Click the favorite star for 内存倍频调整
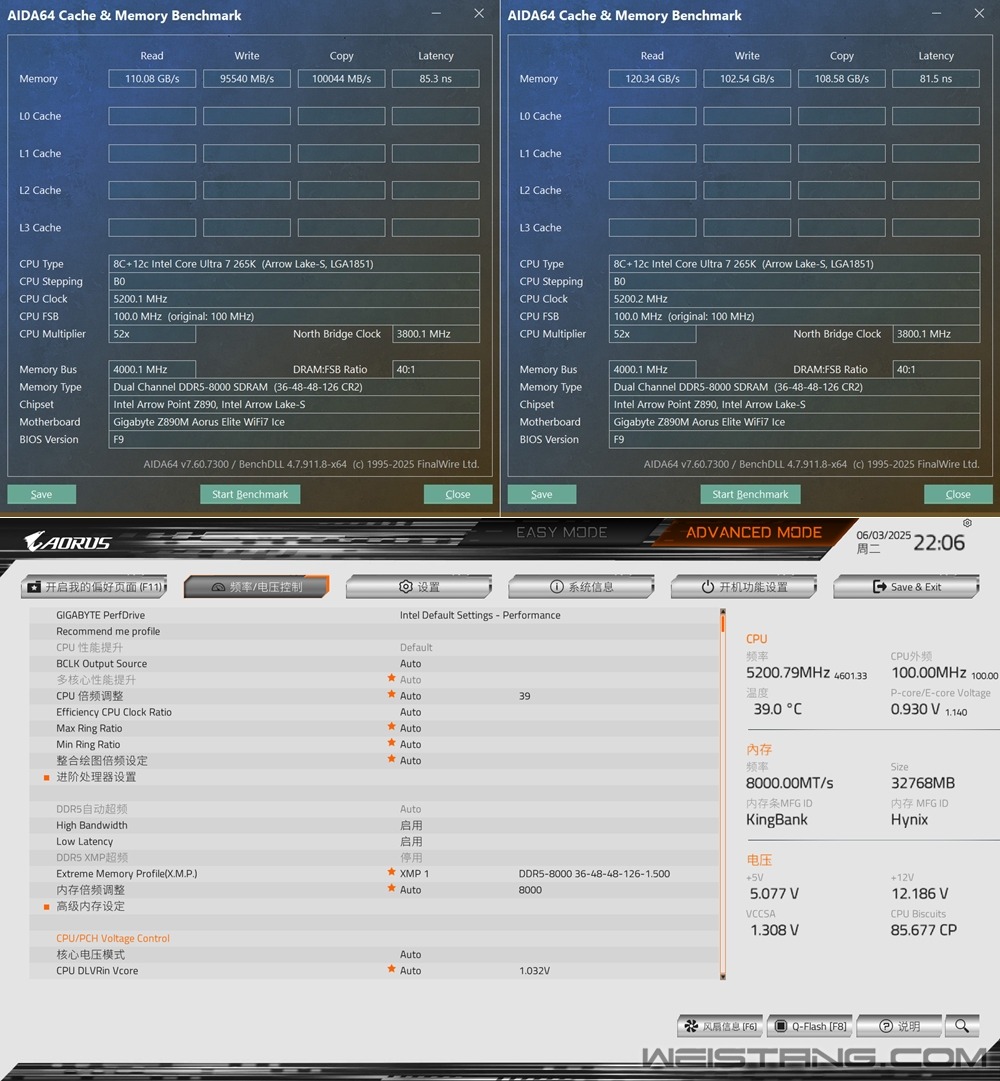1000x1081 pixels. tap(391, 889)
